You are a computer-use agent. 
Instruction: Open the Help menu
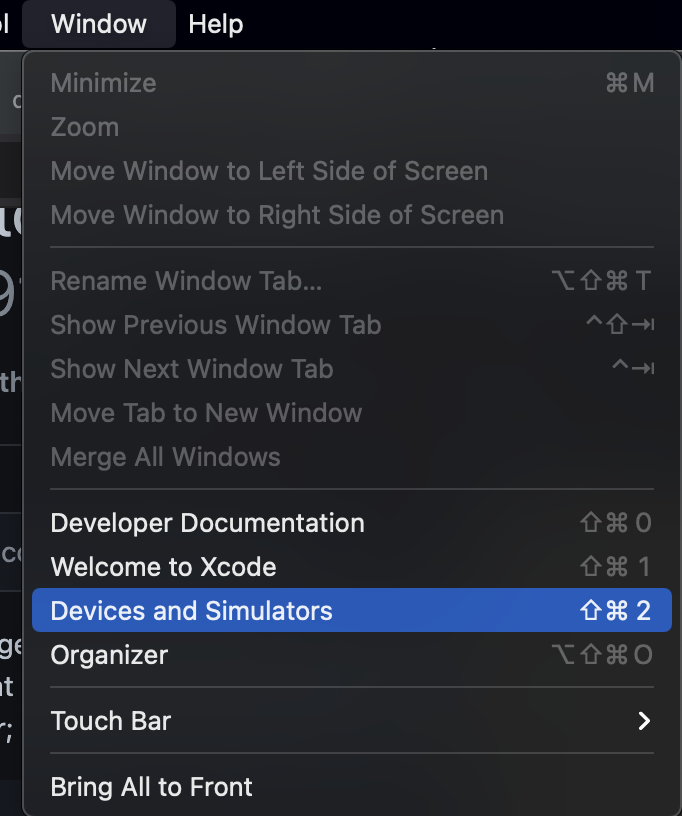pos(215,24)
